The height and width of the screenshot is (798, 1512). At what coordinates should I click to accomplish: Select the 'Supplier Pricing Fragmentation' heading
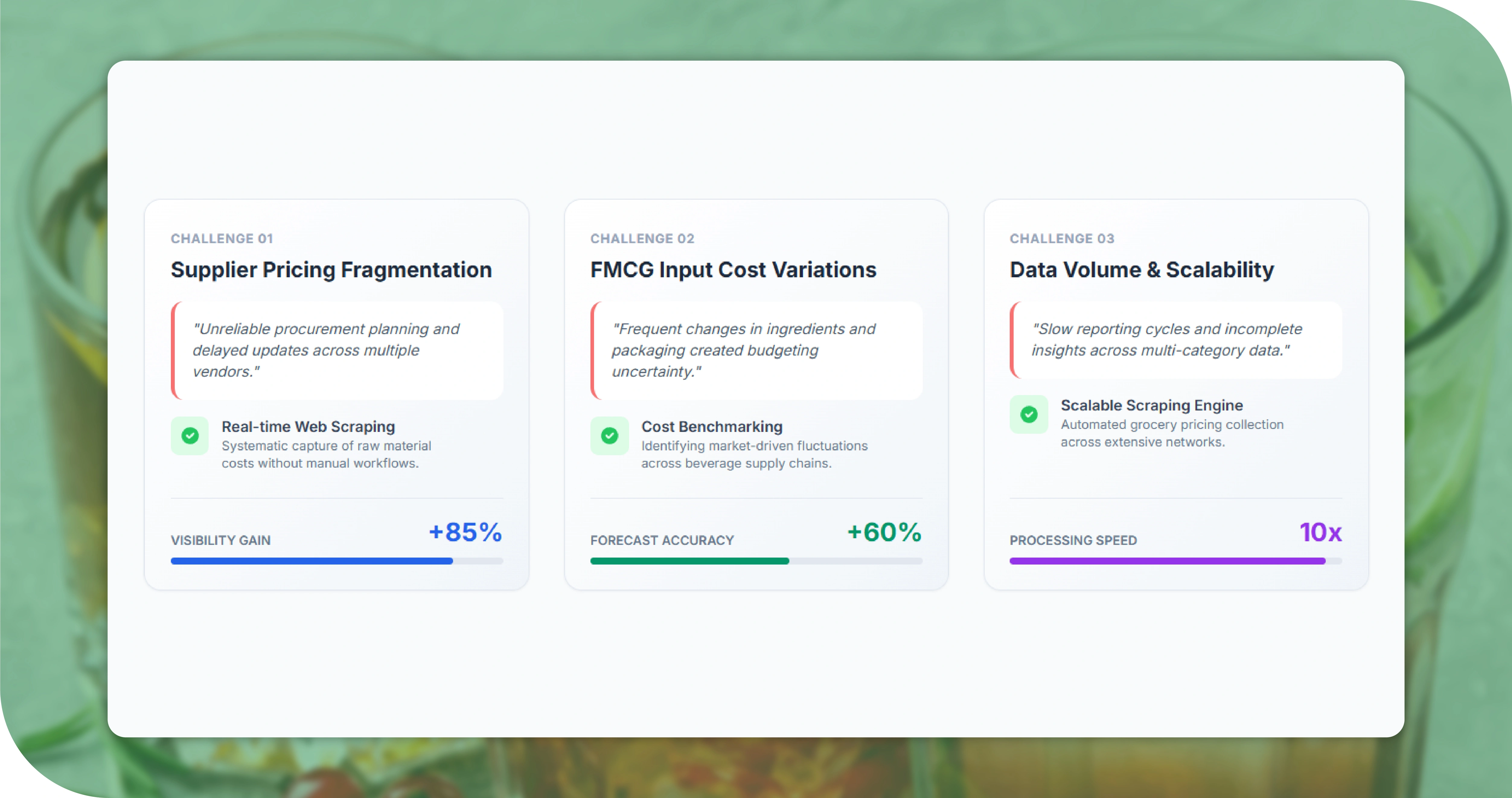tap(331, 269)
